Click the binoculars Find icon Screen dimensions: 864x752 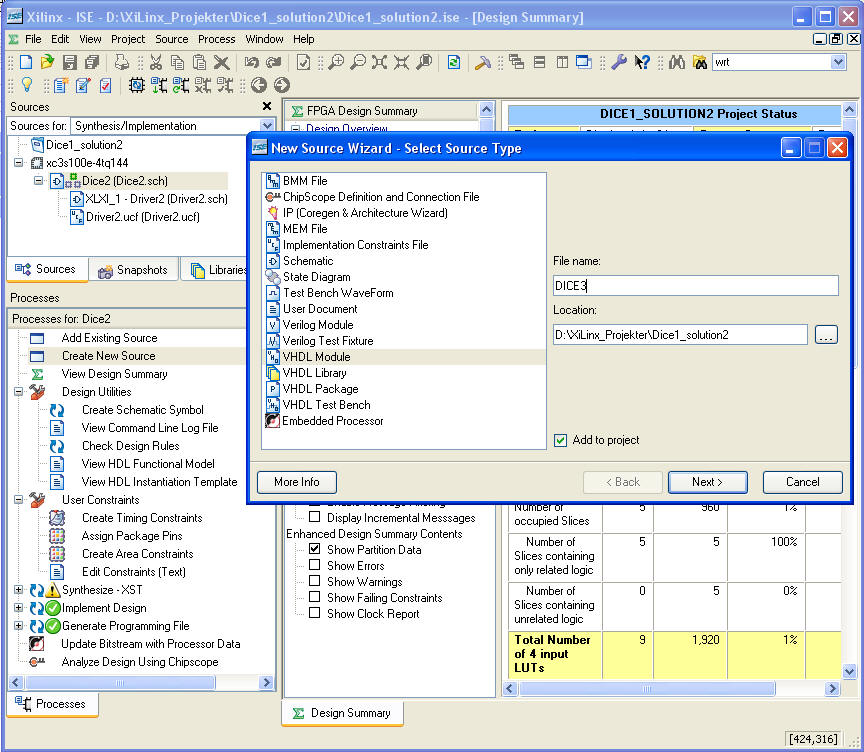pos(677,62)
